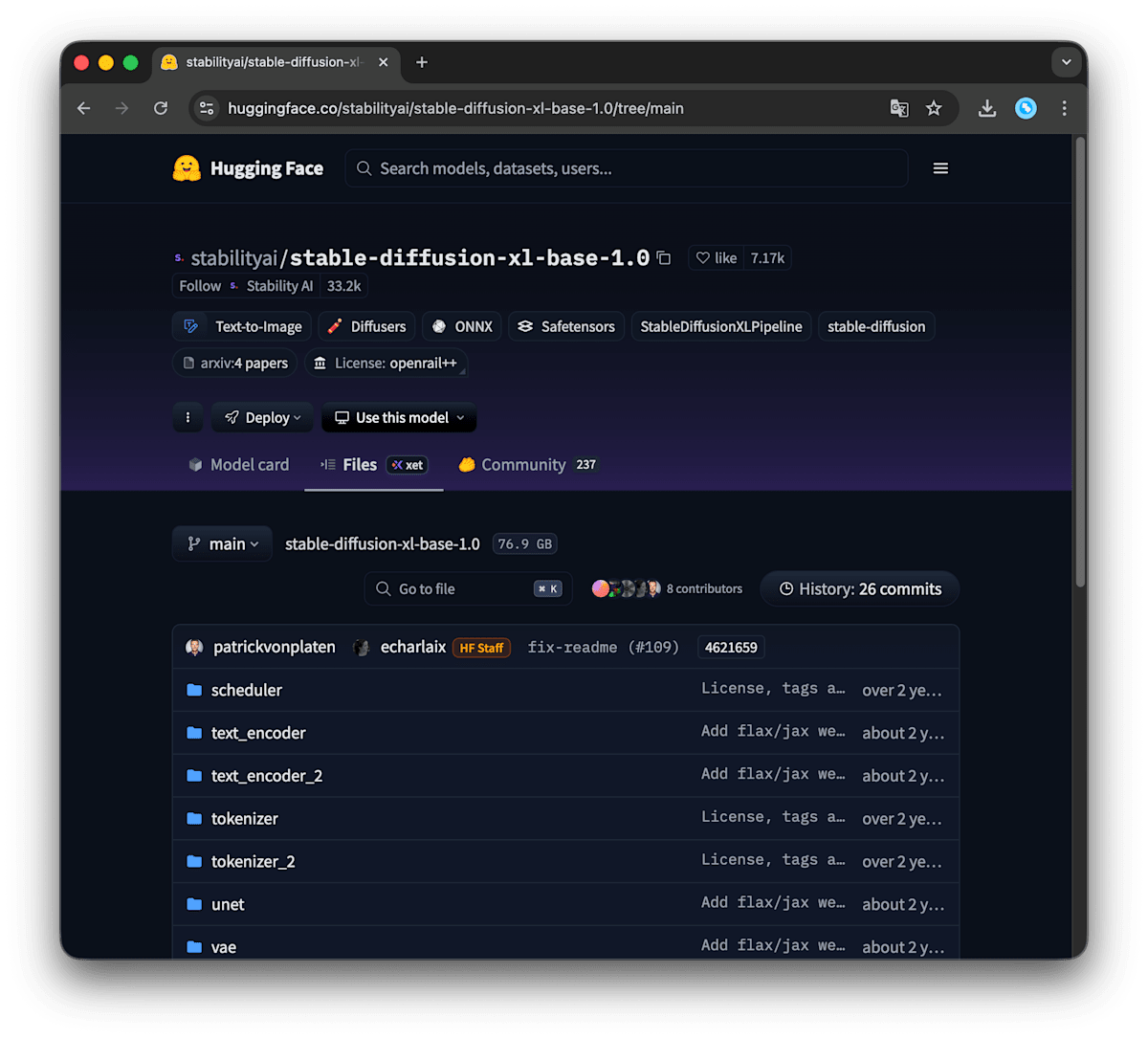Open the text_encoder_2 folder
Image resolution: width=1148 pixels, height=1039 pixels.
click(267, 776)
